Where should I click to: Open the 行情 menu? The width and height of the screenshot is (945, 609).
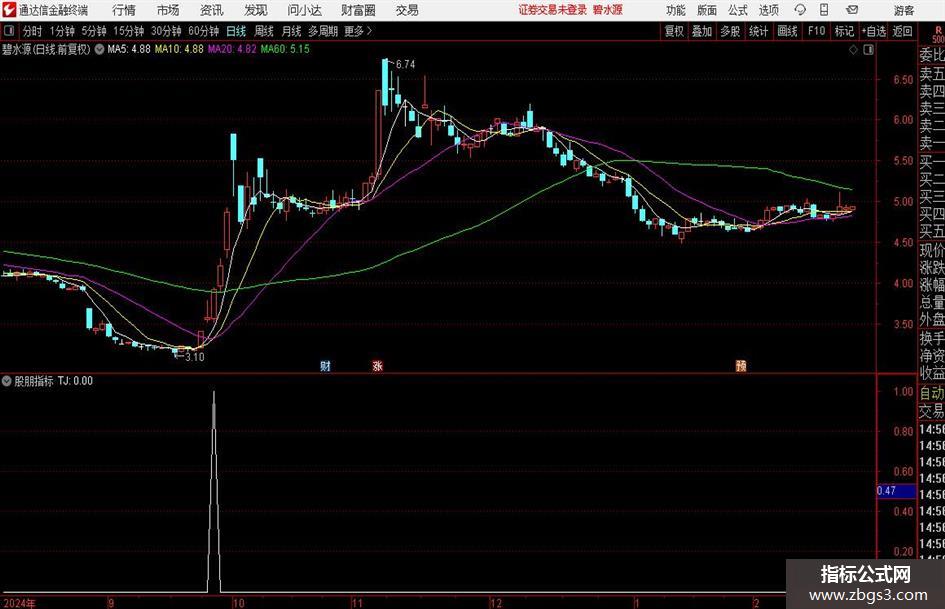coord(124,10)
